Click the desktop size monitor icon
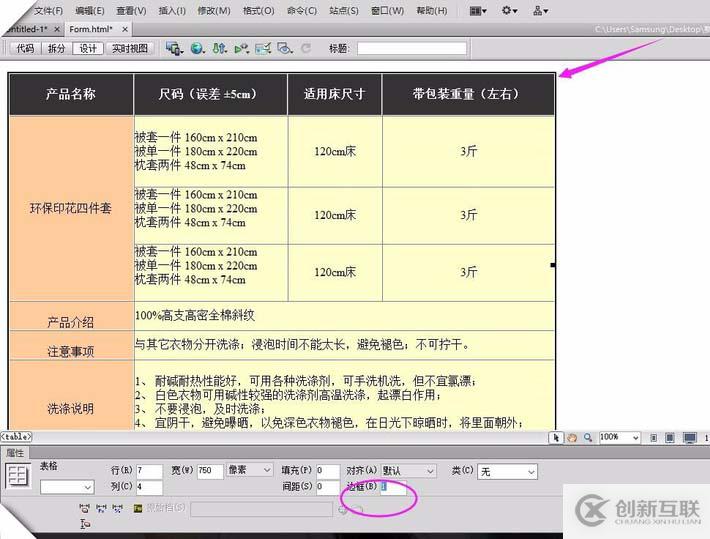This screenshot has width=710, height=539. 690,438
